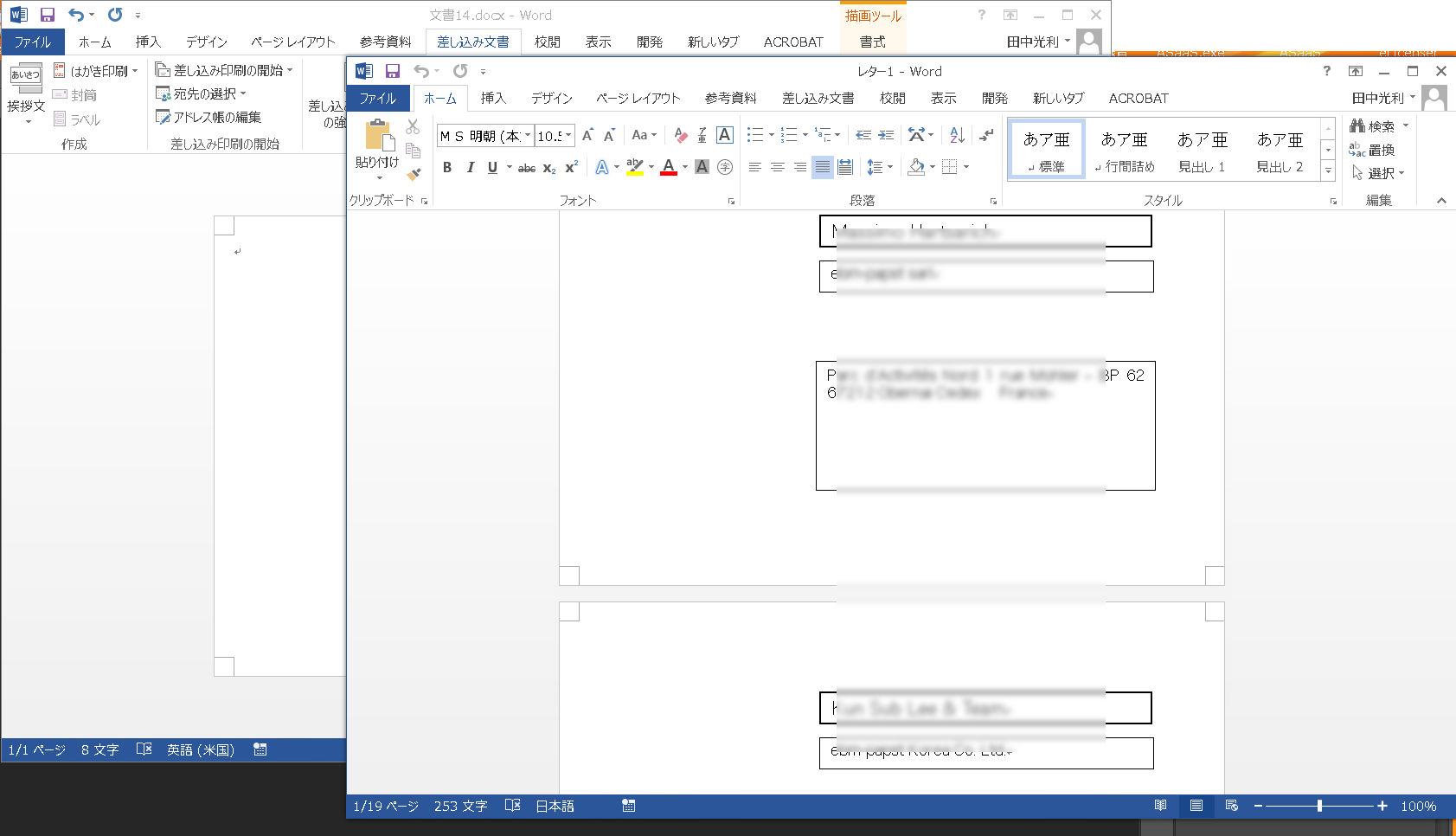Switch to the 挿入 tab in レター1

(x=493, y=99)
